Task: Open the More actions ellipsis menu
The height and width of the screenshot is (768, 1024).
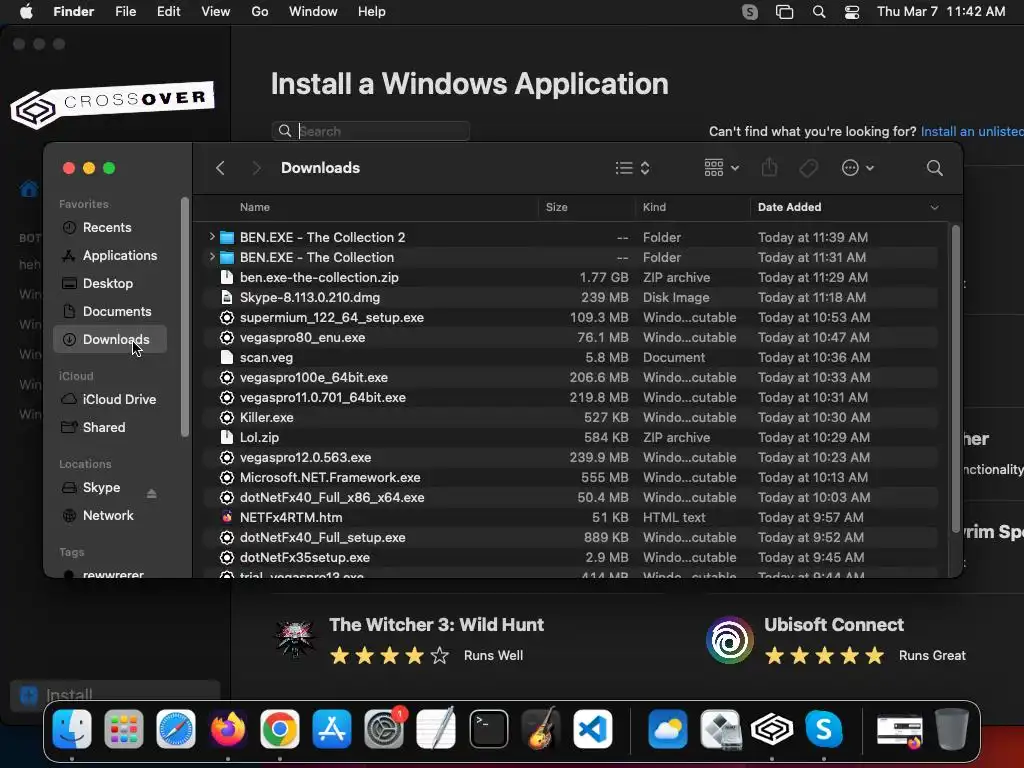Action: click(x=857, y=168)
